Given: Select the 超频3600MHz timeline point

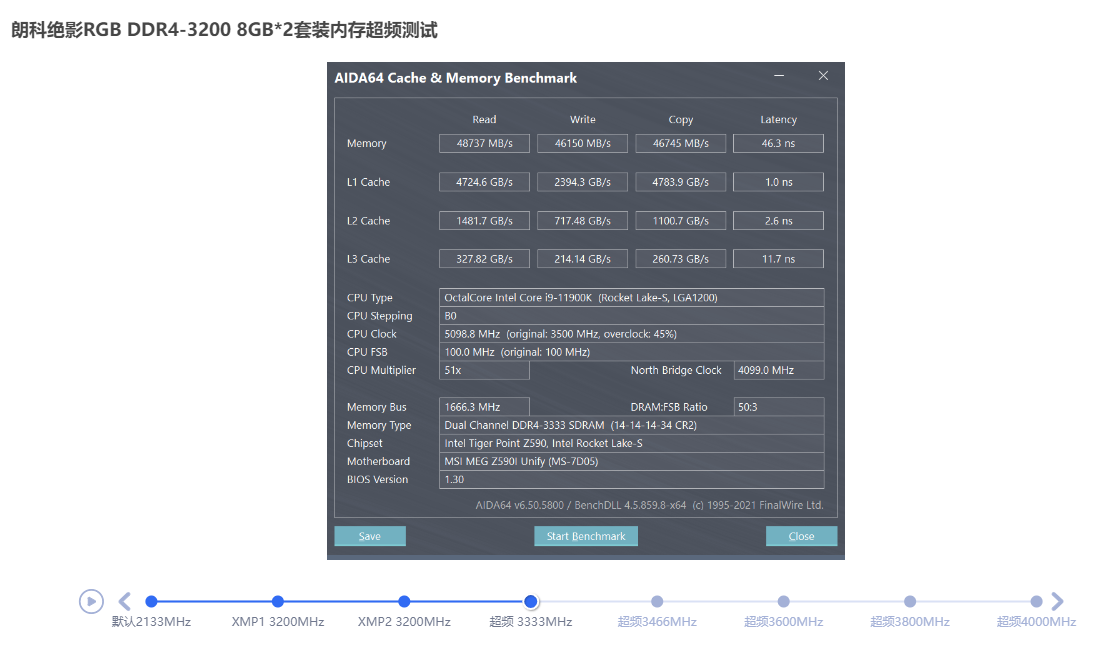Looking at the screenshot, I should pos(784,601).
